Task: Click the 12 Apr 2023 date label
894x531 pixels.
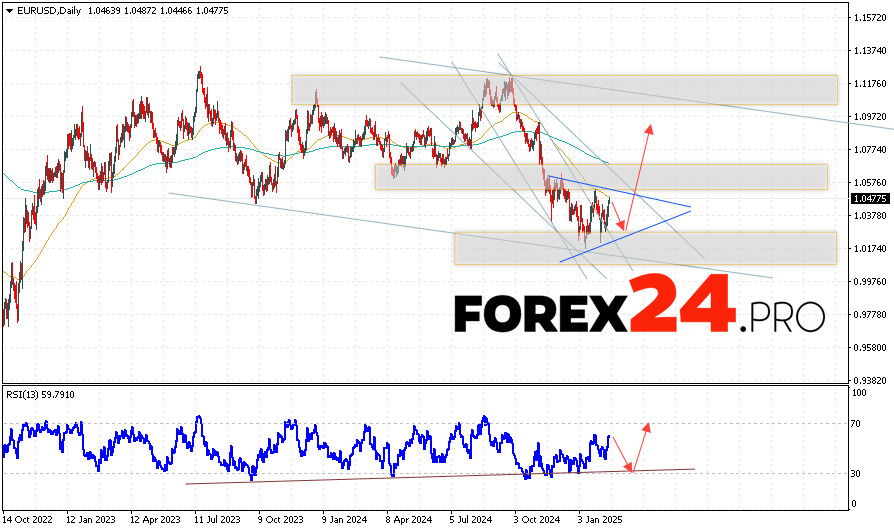Action: 155,520
